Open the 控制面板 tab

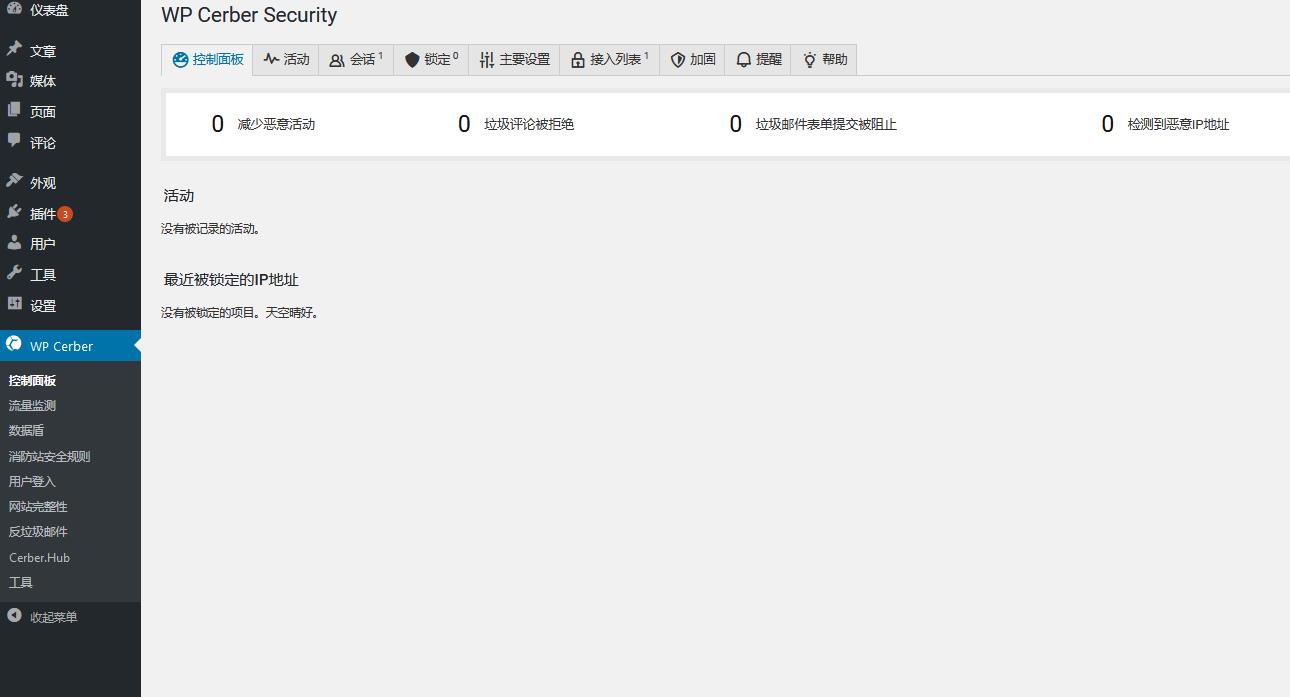pos(207,60)
